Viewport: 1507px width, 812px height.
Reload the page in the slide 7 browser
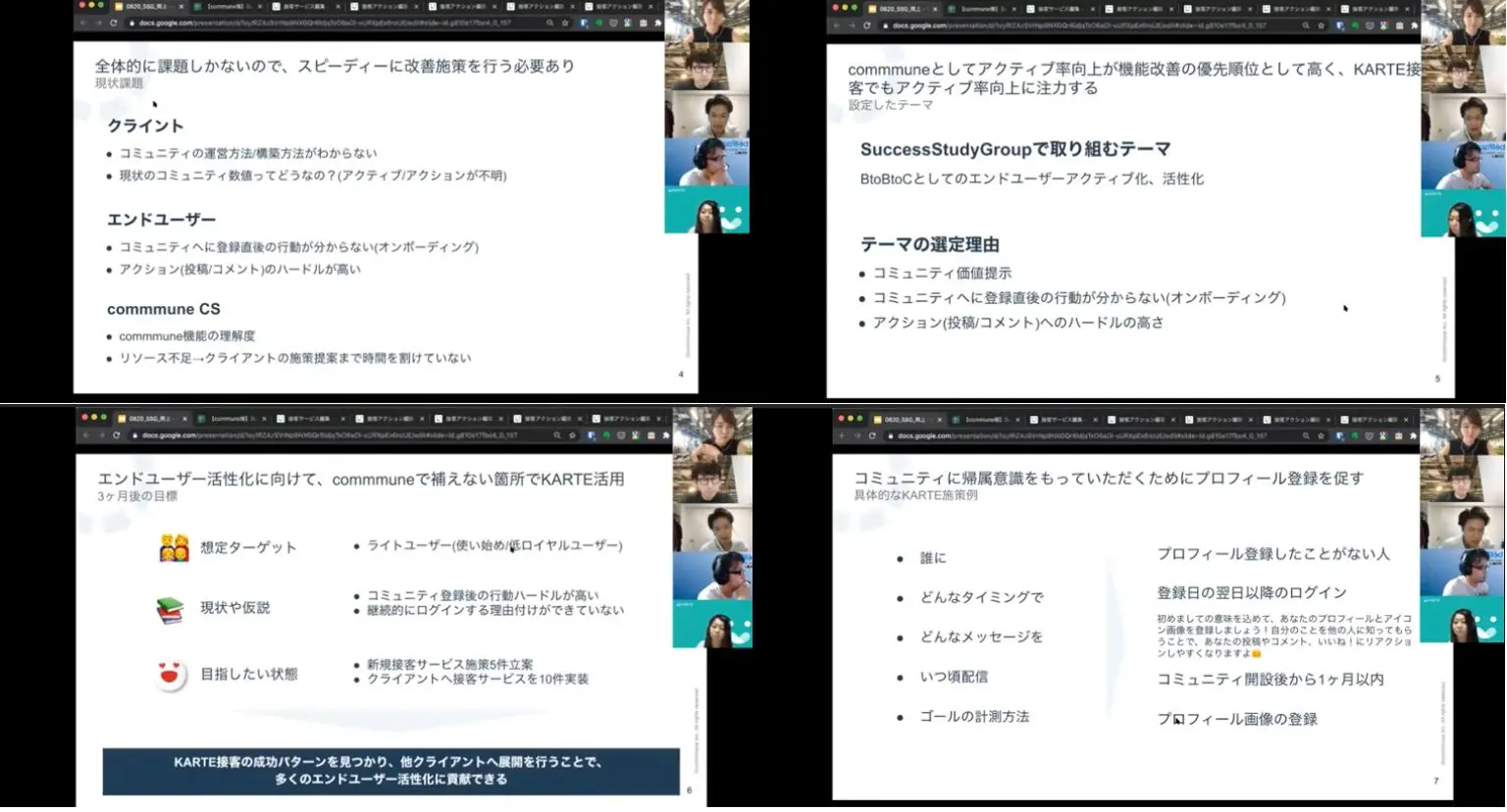click(872, 435)
